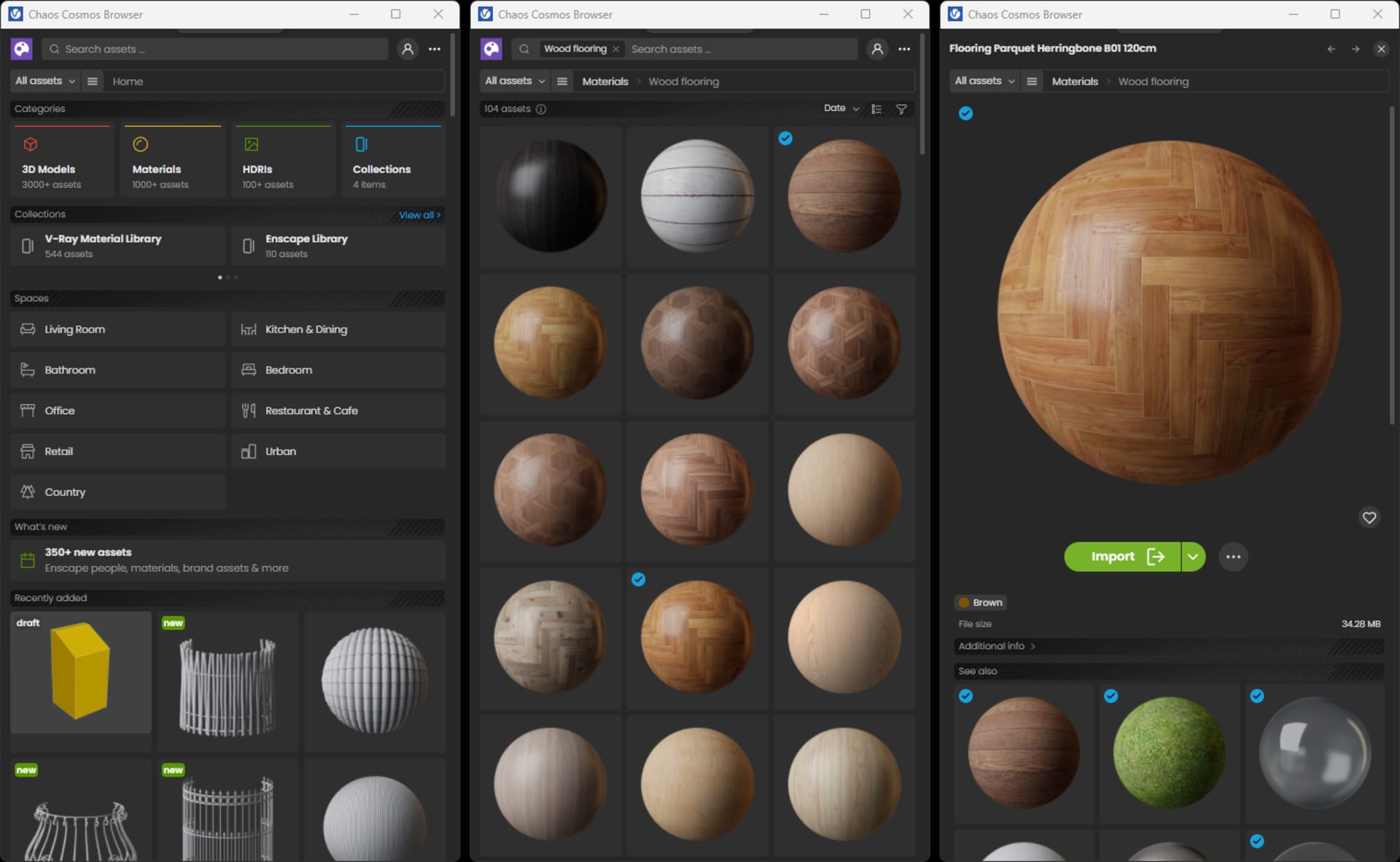
Task: Open Import options dropdown arrow
Action: click(1193, 556)
